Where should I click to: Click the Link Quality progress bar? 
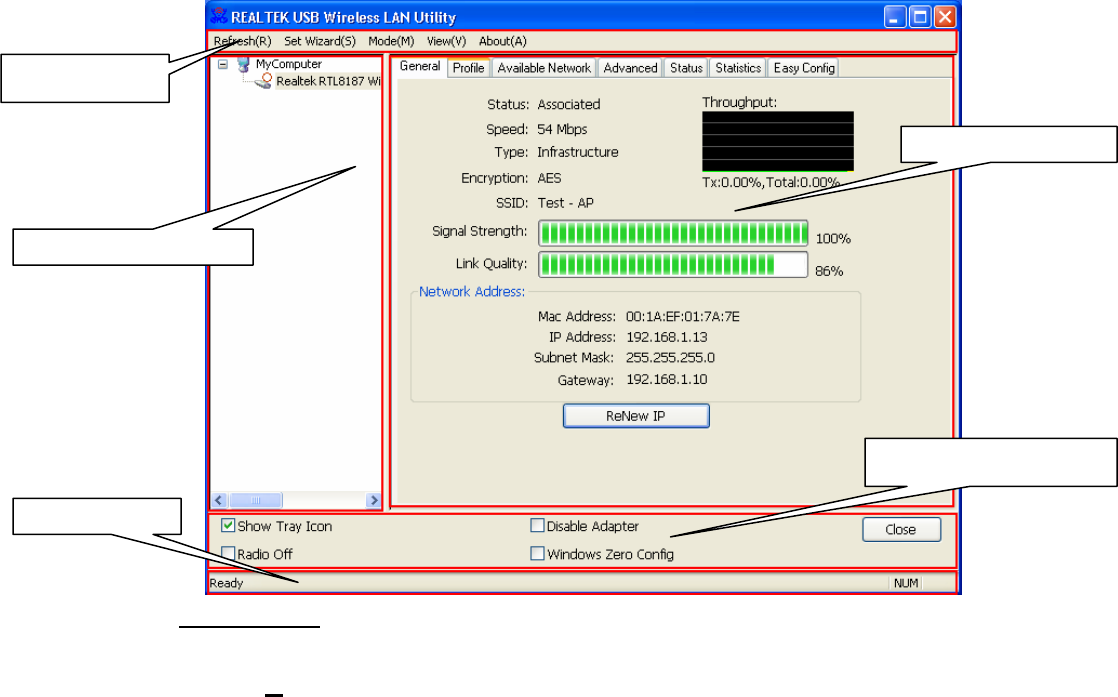point(673,265)
